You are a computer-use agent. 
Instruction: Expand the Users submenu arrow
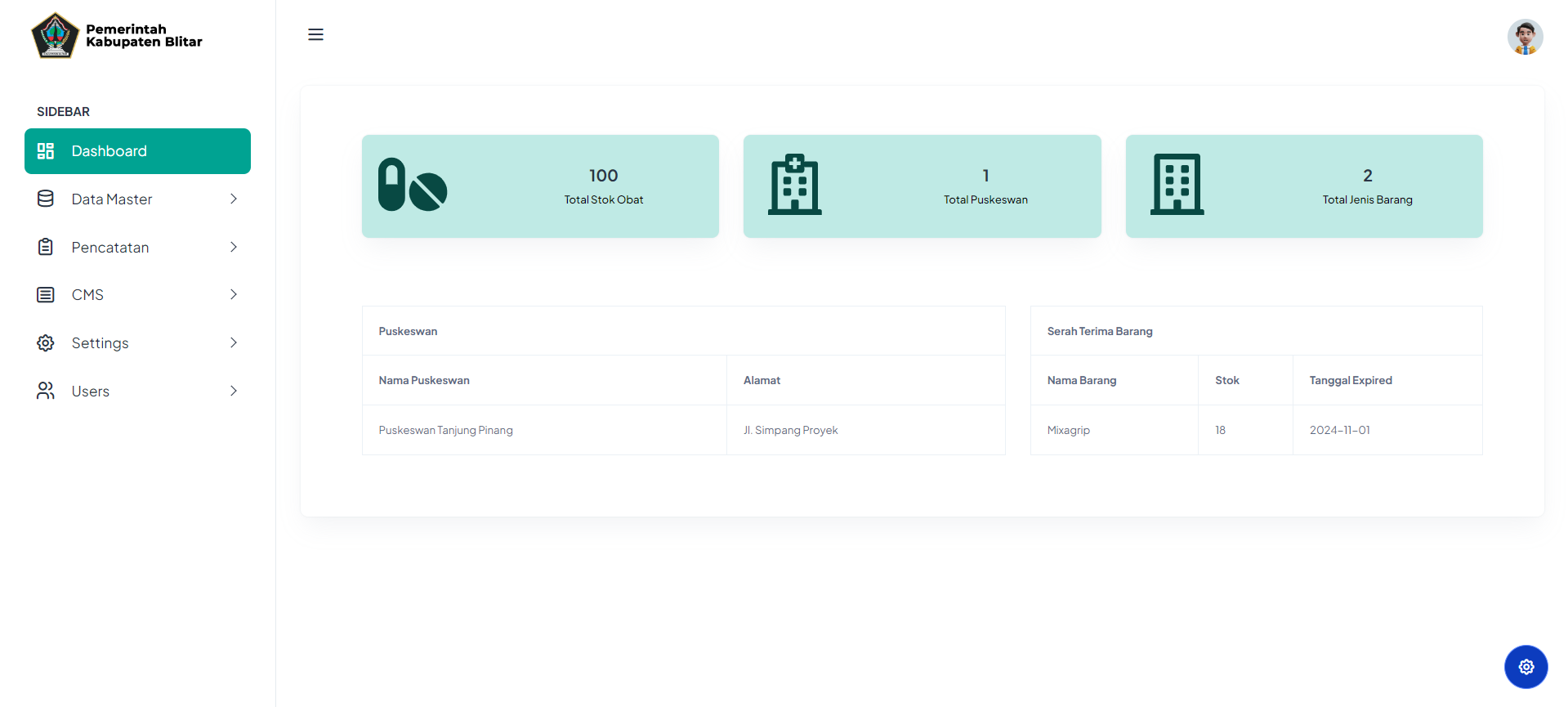(234, 391)
